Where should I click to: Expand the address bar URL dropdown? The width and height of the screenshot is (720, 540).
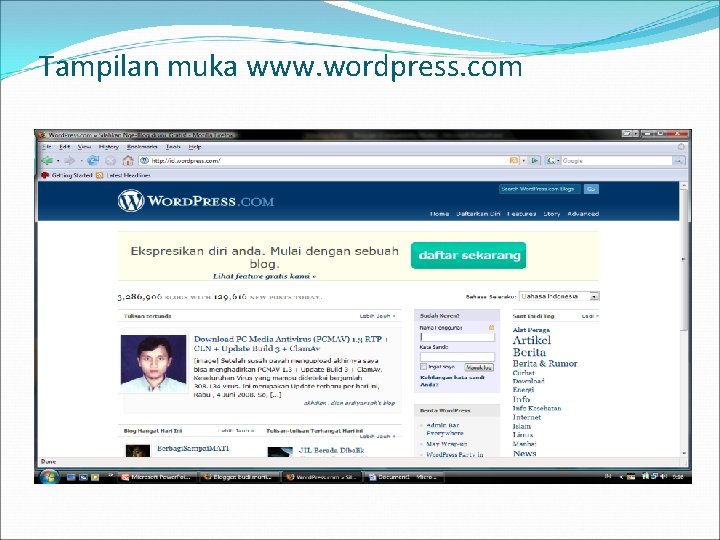pyautogui.click(x=524, y=161)
